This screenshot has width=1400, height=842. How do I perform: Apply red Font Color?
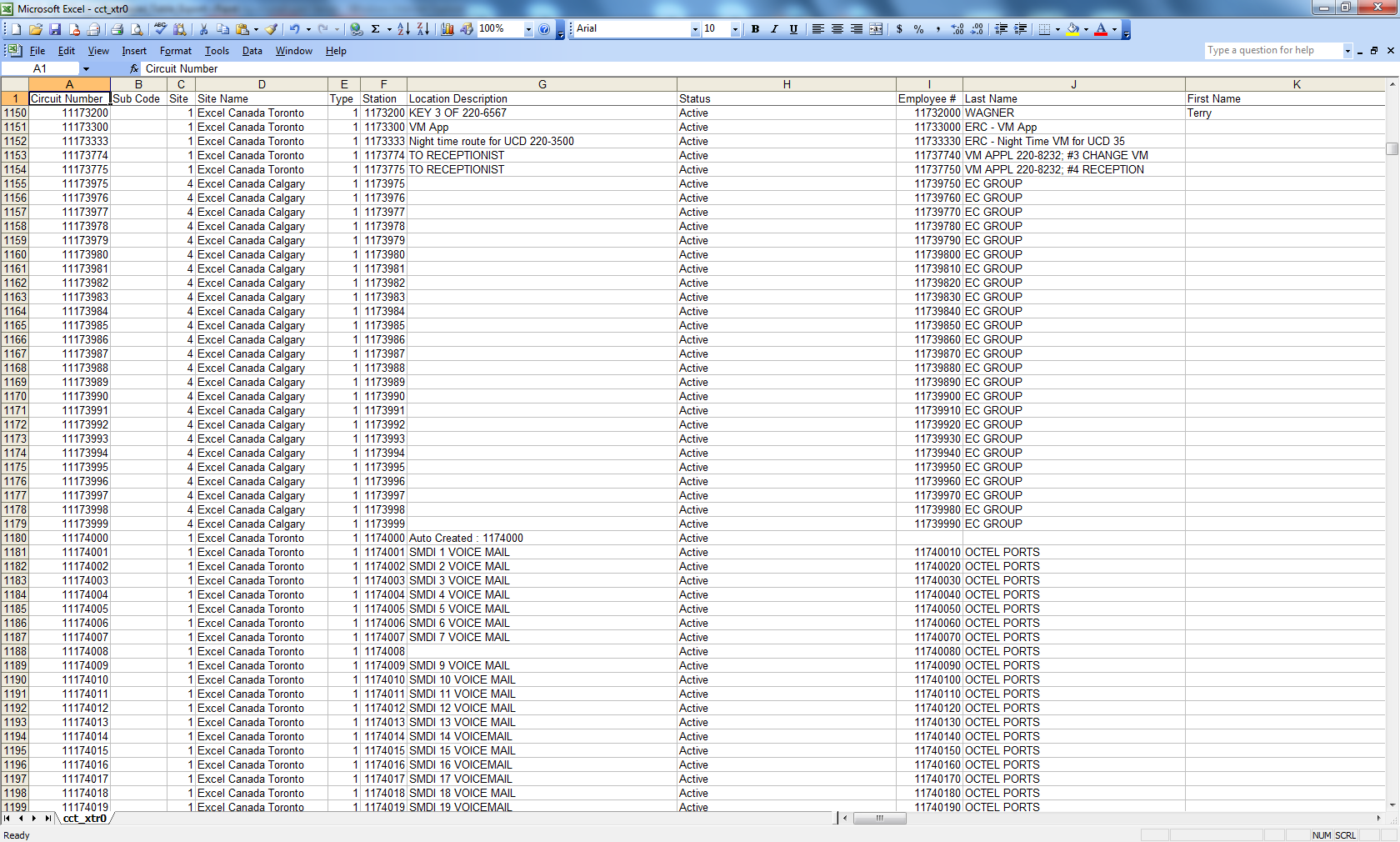[x=1101, y=29]
